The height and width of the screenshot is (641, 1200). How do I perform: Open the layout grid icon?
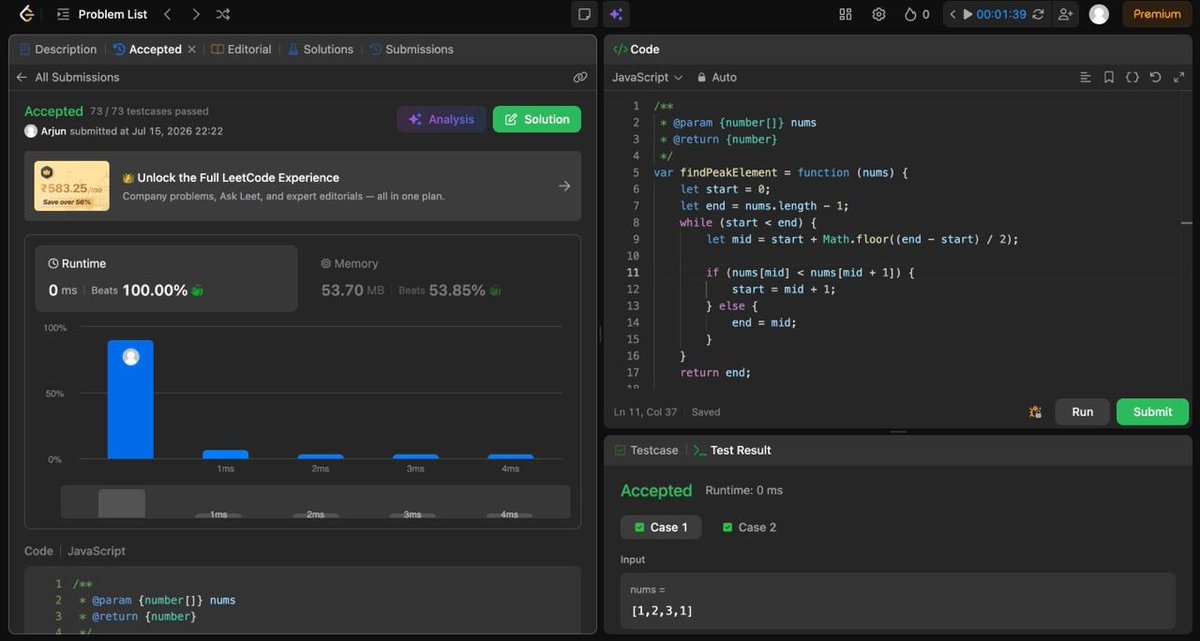pos(845,14)
